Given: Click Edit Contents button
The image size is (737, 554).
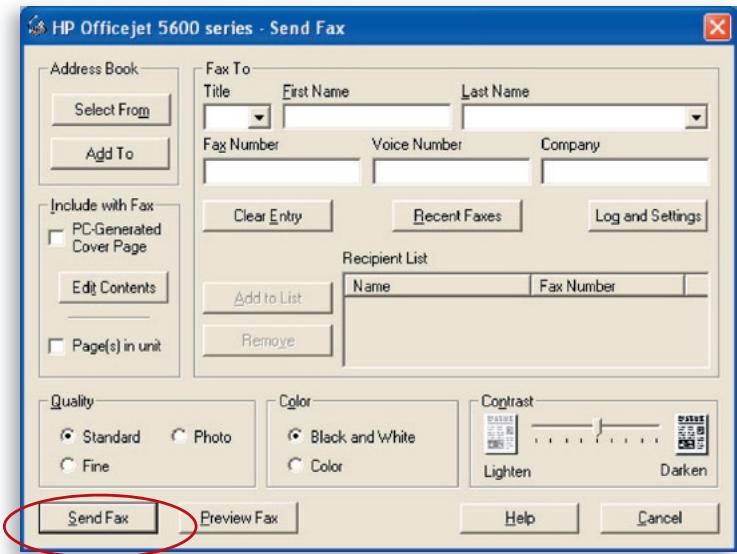Looking at the screenshot, I should point(113,287).
